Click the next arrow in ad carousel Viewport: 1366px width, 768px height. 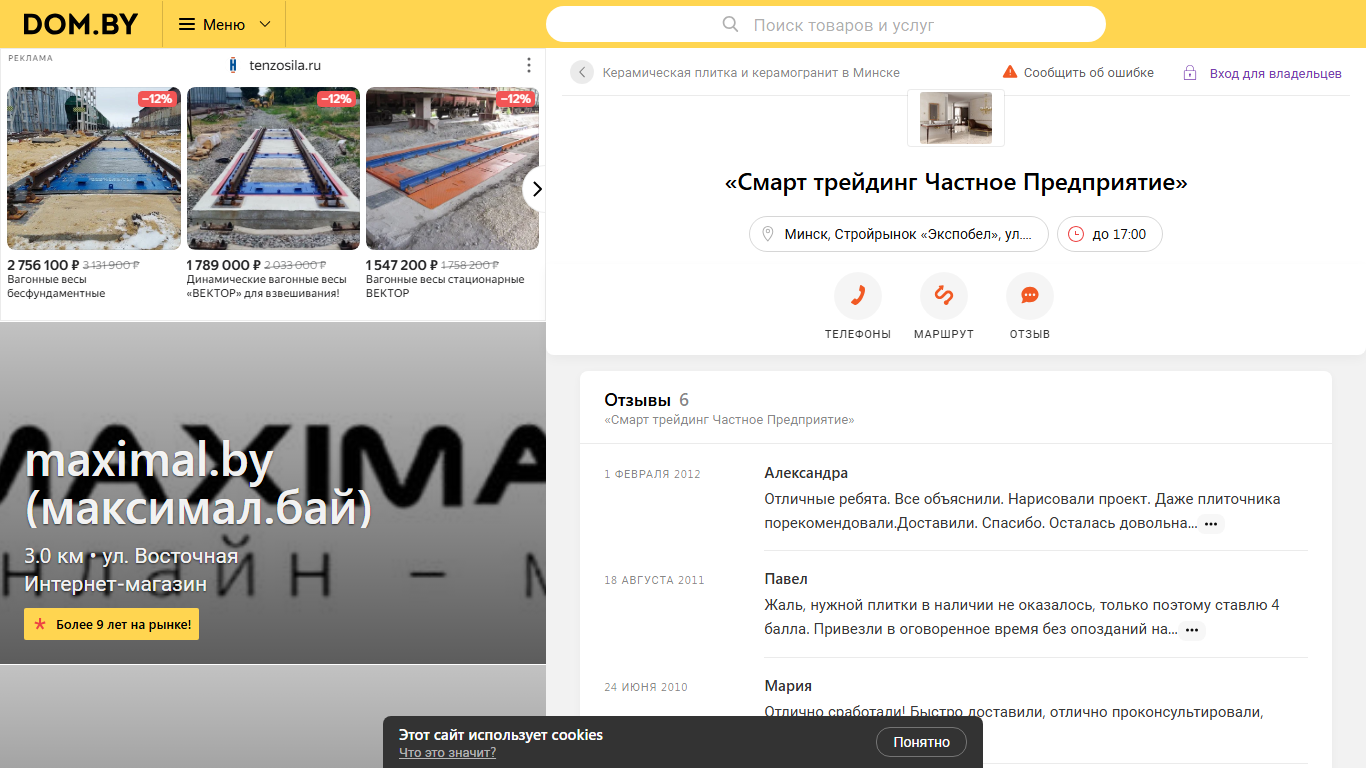(x=536, y=188)
